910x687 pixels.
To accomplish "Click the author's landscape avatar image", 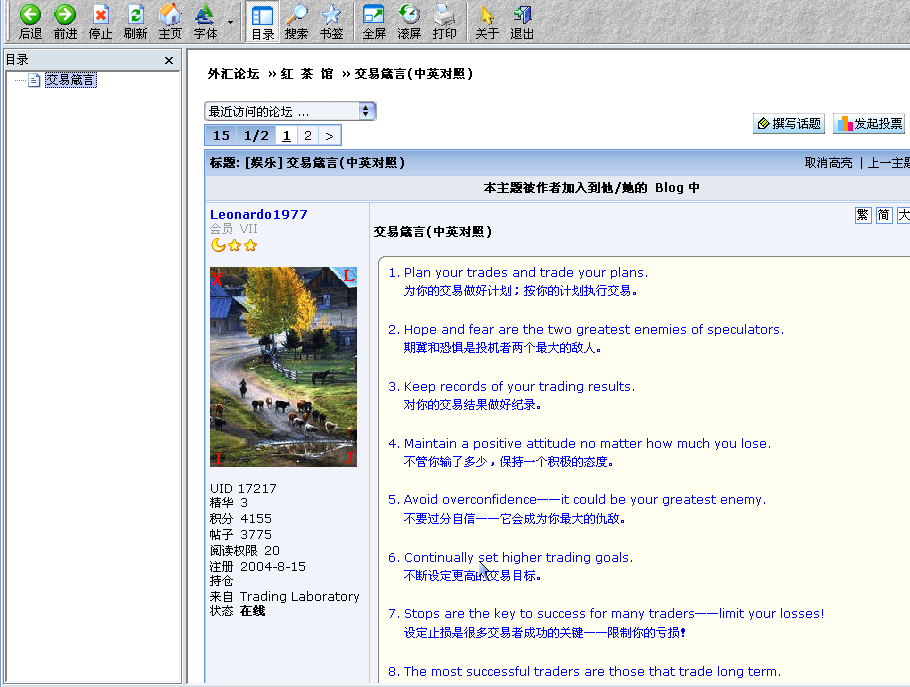I will [x=283, y=366].
